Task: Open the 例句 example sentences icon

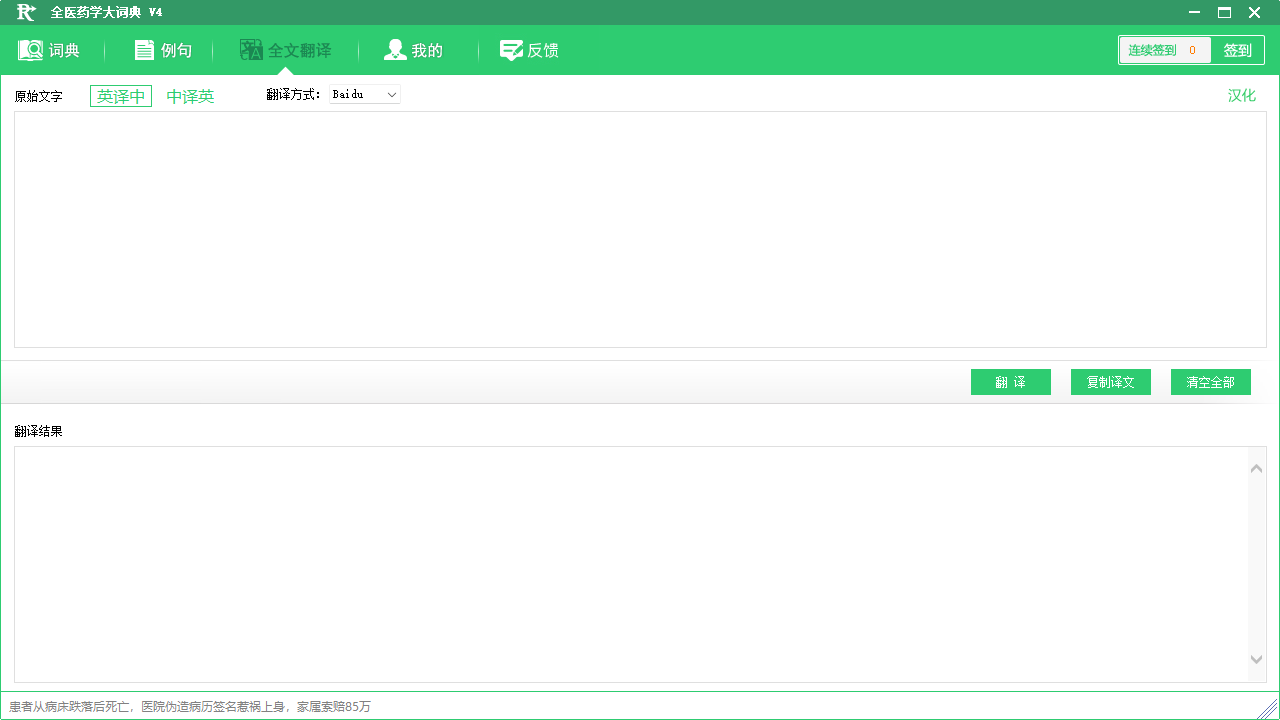Action: 144,50
